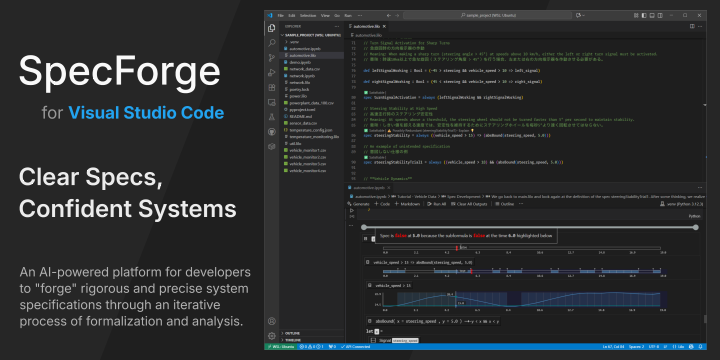This screenshot has height=360, width=720.
Task: Close the automotive.ipynb tab
Action: click(388, 187)
